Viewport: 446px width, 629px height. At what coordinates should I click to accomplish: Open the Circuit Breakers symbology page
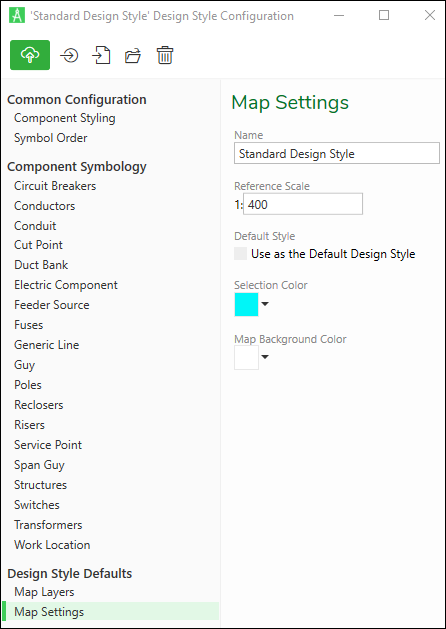click(55, 186)
